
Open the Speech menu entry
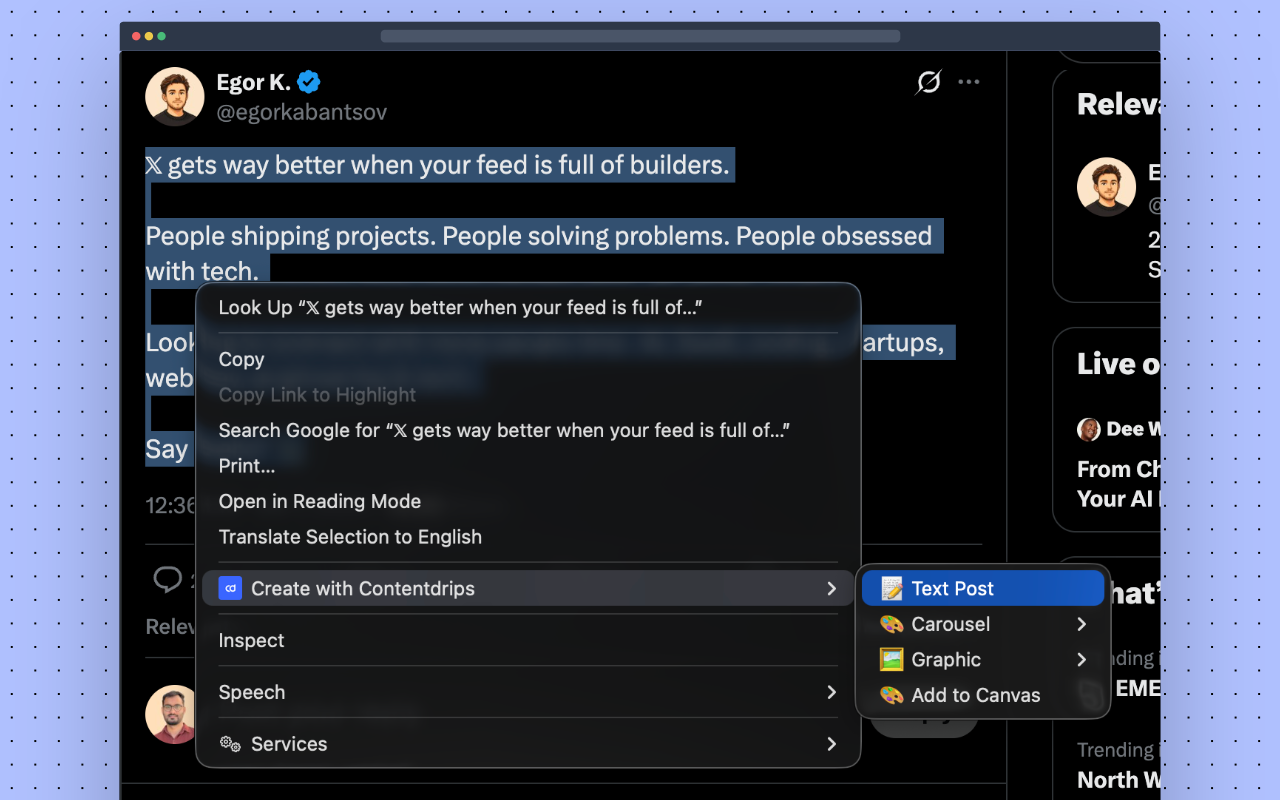(x=528, y=692)
